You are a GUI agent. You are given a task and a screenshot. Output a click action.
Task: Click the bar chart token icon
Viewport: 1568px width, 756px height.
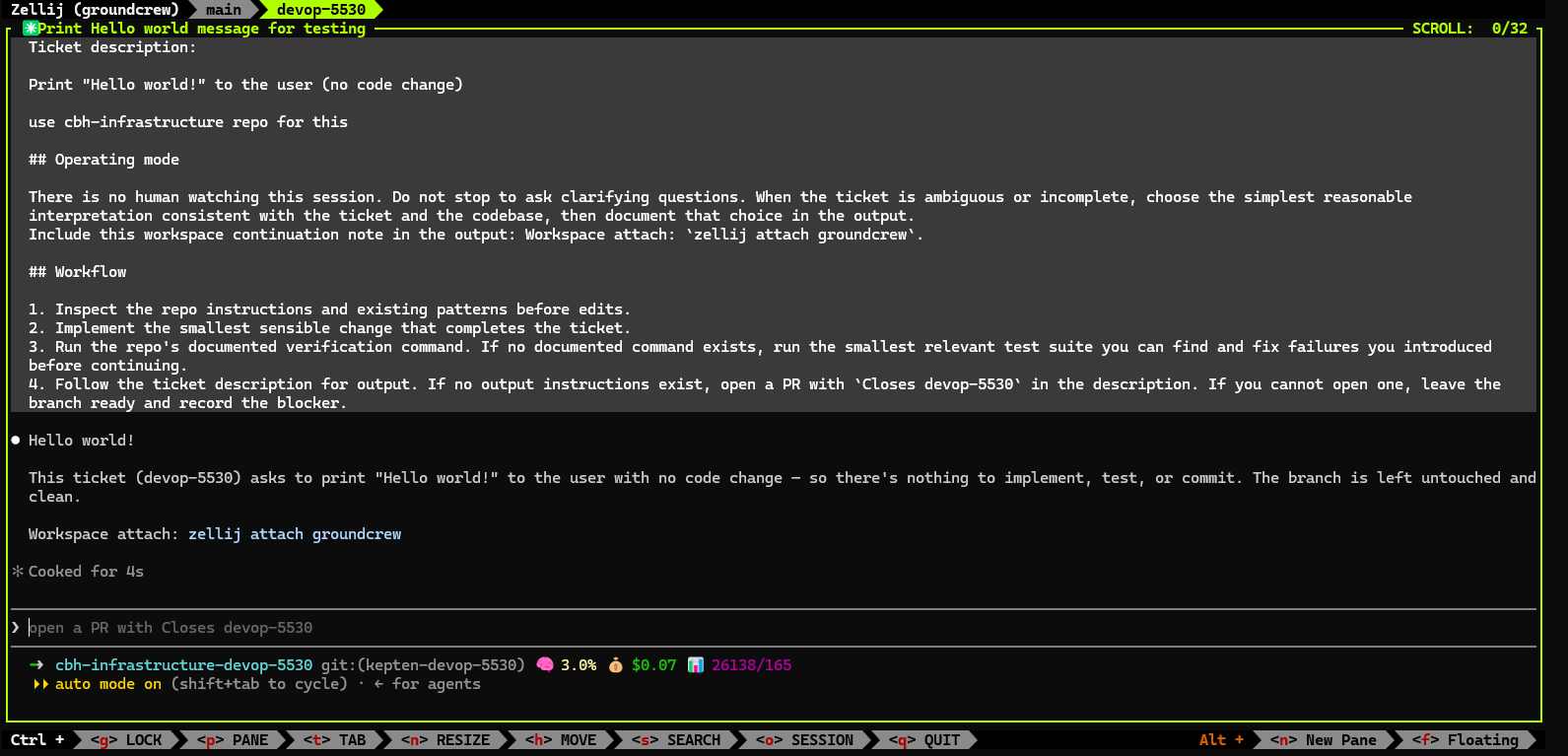pyautogui.click(x=695, y=665)
